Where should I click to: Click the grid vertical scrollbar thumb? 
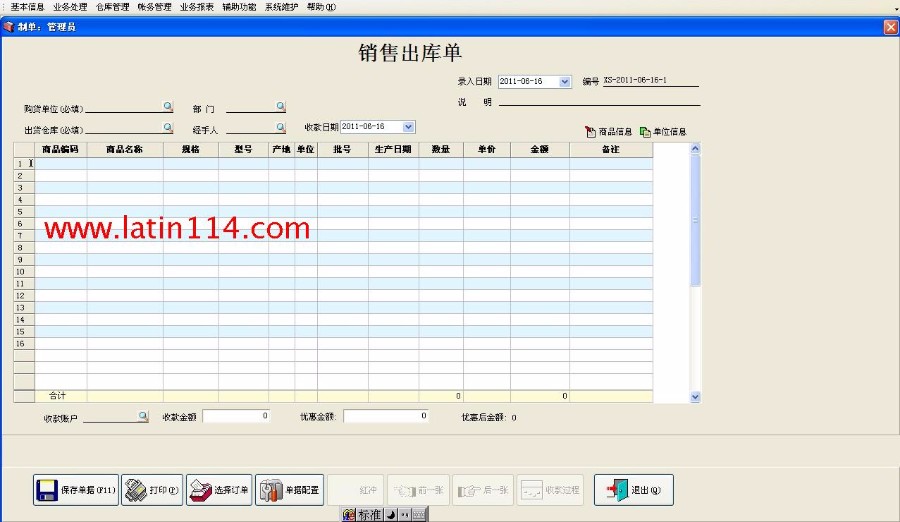click(x=695, y=220)
